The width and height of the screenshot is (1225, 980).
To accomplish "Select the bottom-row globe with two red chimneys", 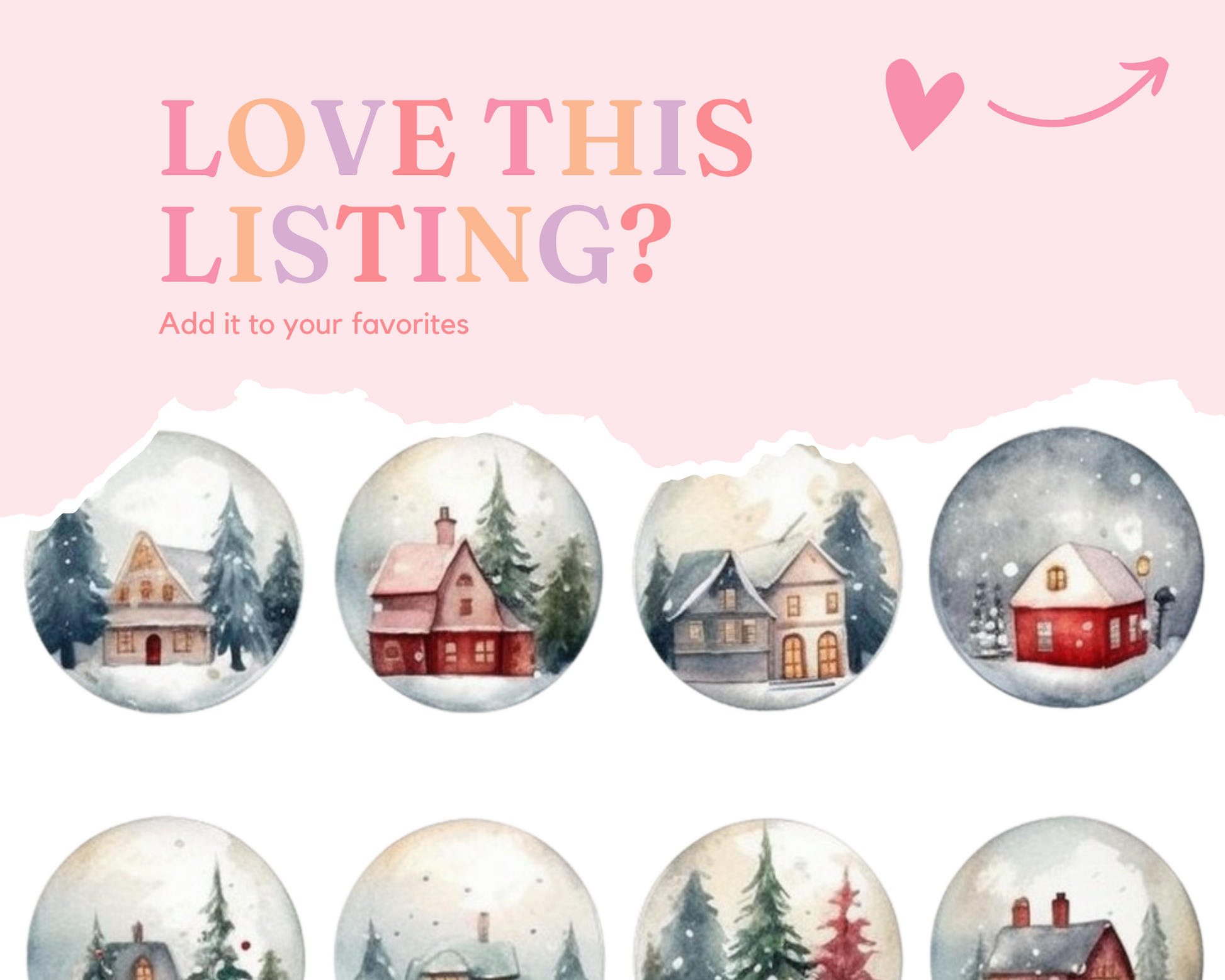I will coord(1066,898).
